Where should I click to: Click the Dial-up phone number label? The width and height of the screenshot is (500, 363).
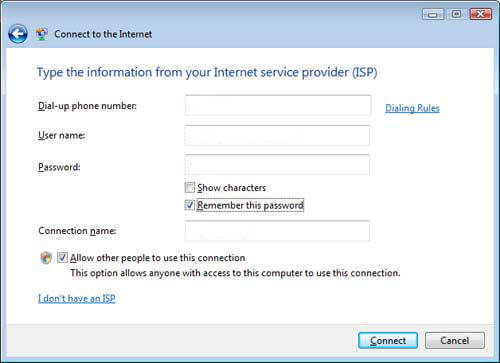click(x=87, y=106)
